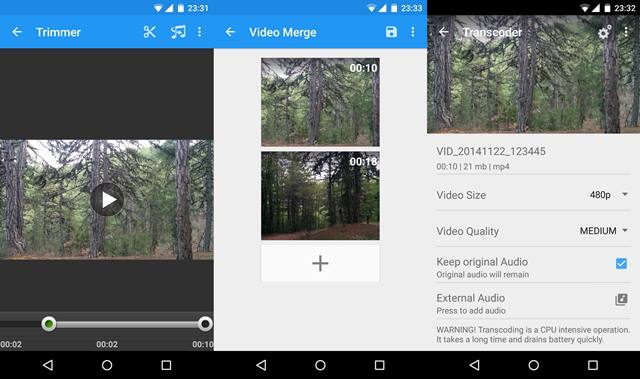
Task: Go back from the Video Merge screen
Action: pyautogui.click(x=231, y=32)
